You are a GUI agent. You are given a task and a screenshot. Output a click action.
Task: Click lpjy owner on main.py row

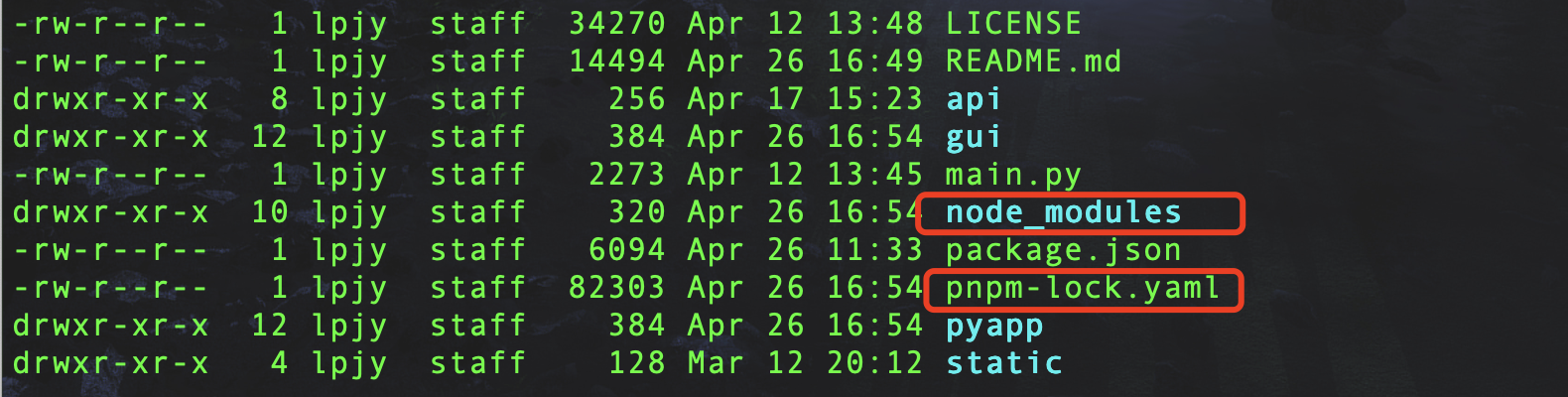click(348, 176)
